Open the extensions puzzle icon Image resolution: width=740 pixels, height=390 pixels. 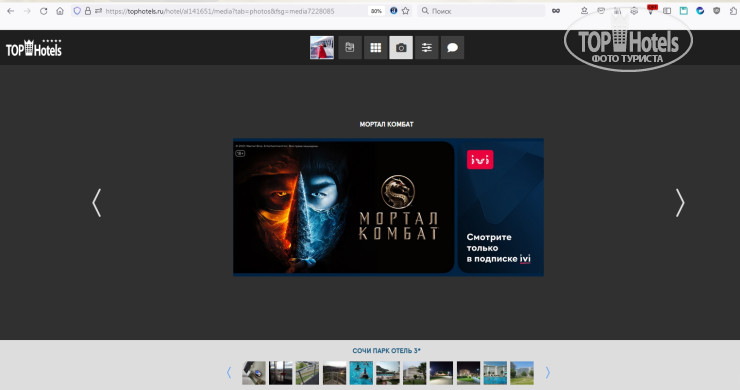[733, 11]
